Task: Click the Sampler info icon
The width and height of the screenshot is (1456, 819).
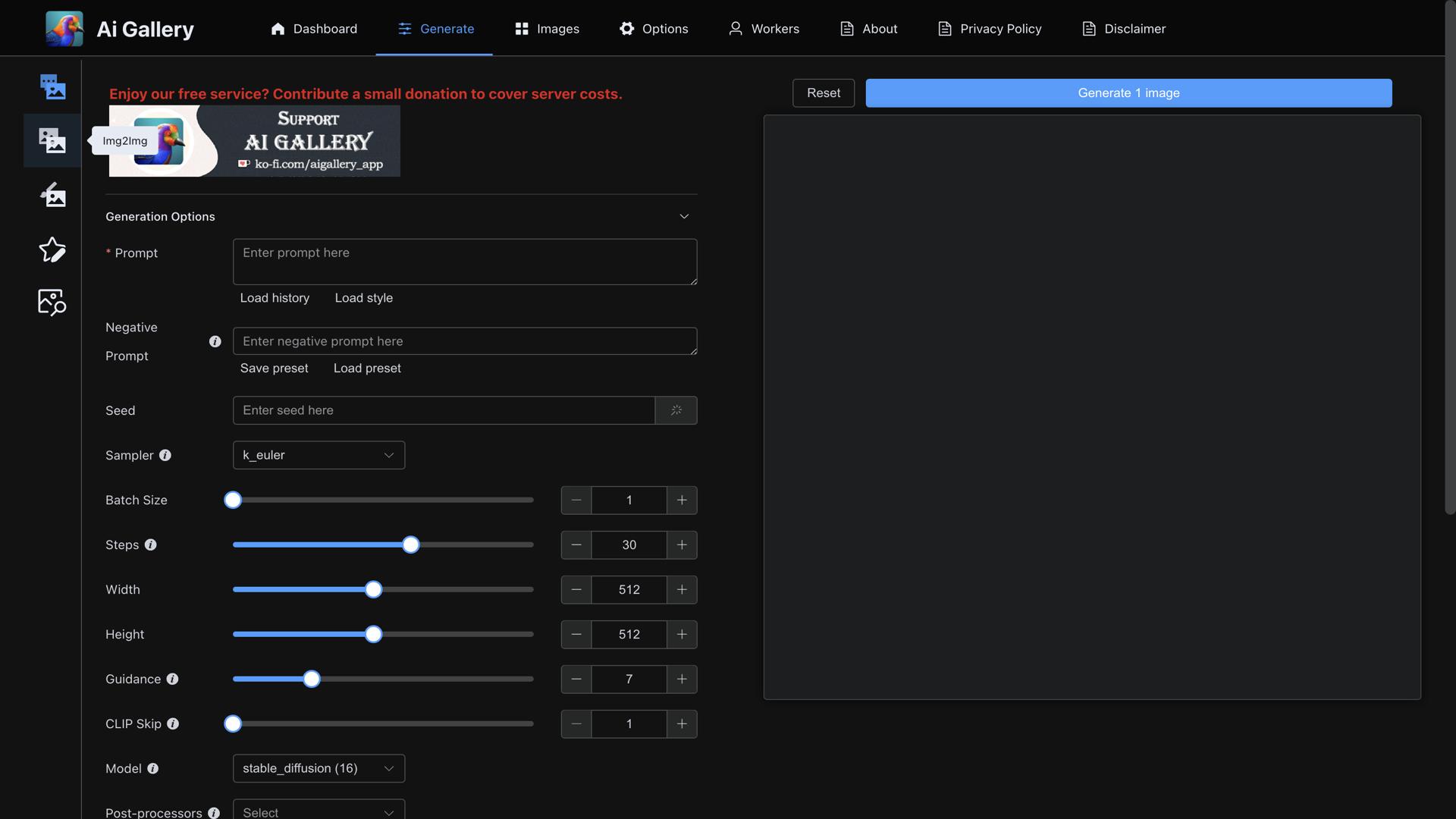Action: click(x=165, y=455)
